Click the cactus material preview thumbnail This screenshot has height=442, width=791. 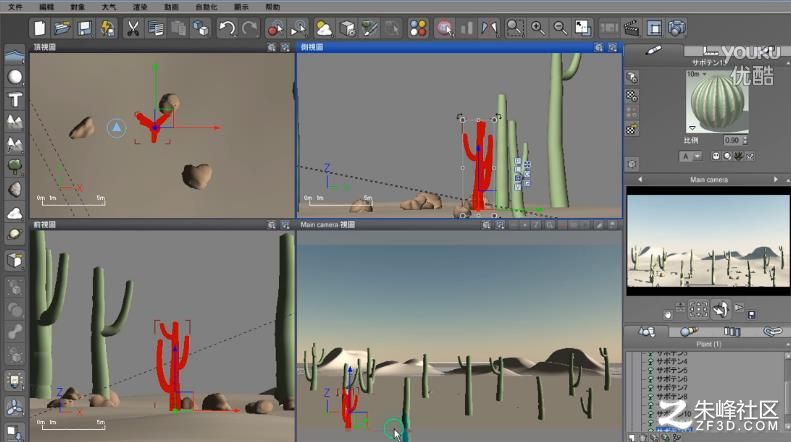tap(717, 102)
